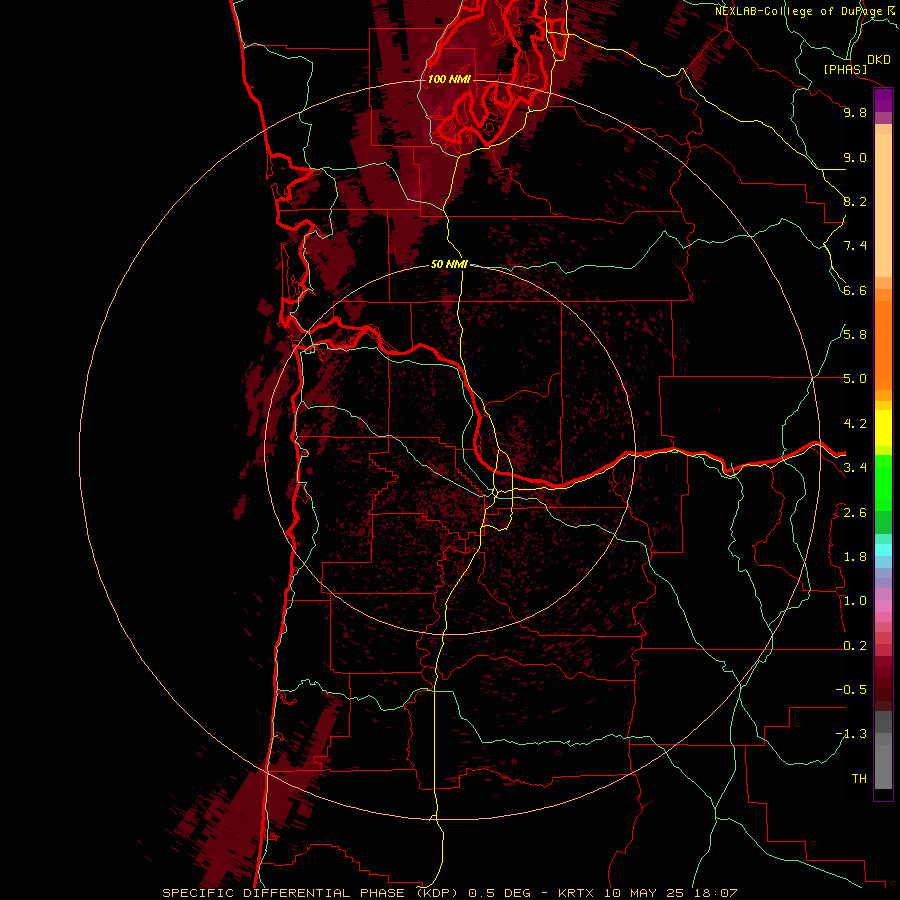The image size is (900, 900).
Task: Click the -0.5 scale value
Action: (851, 690)
